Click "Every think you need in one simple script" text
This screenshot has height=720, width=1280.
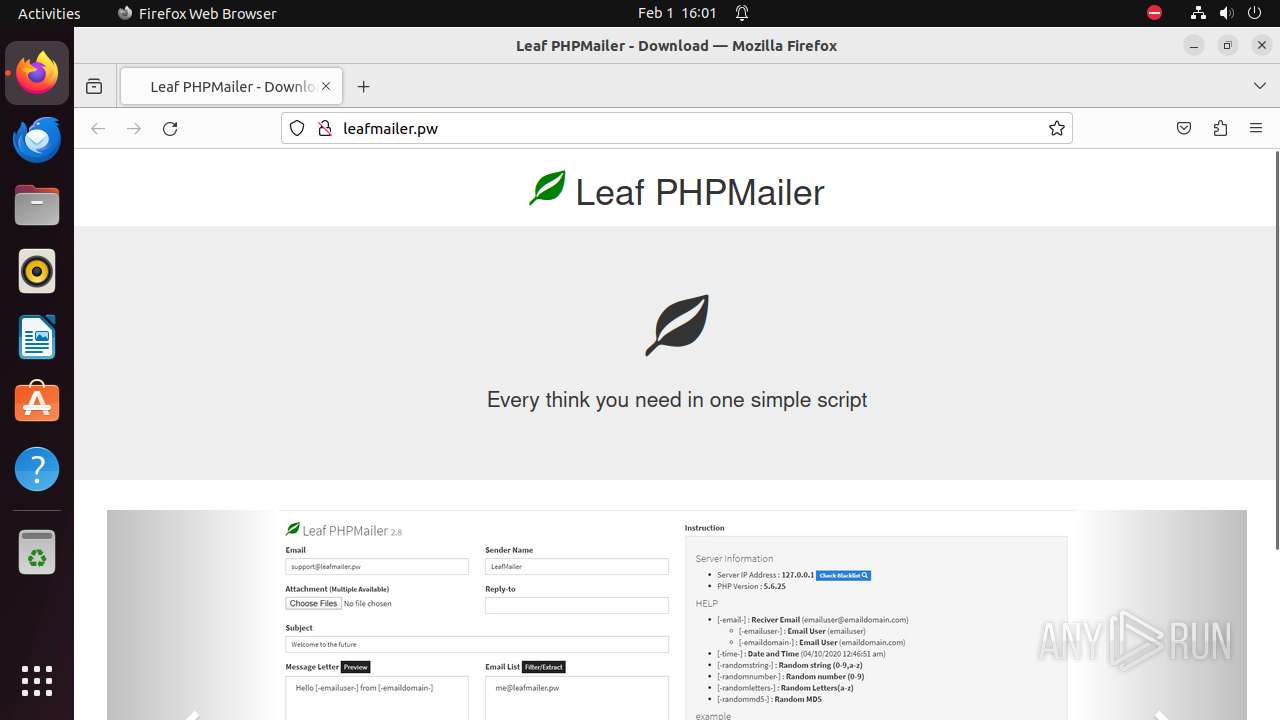(x=677, y=400)
